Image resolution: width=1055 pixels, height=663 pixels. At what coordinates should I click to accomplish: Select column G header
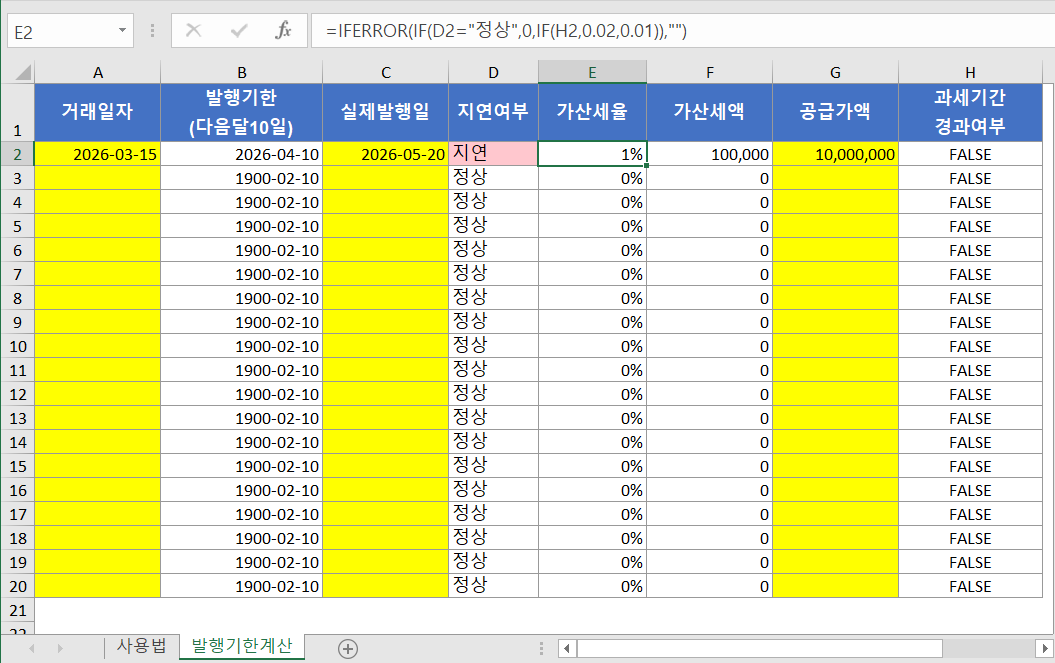pos(835,72)
